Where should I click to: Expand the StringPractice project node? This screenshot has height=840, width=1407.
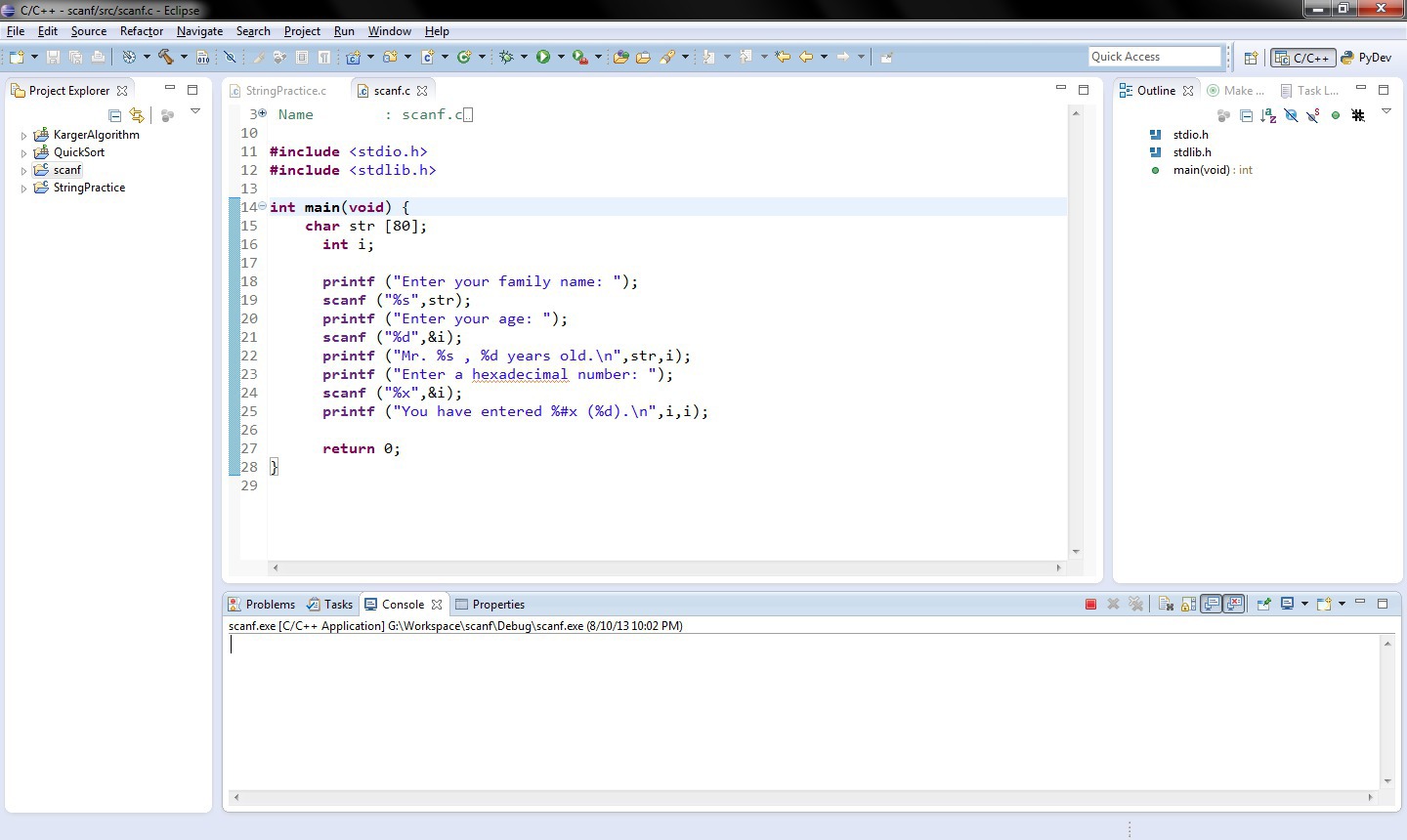coord(23,189)
